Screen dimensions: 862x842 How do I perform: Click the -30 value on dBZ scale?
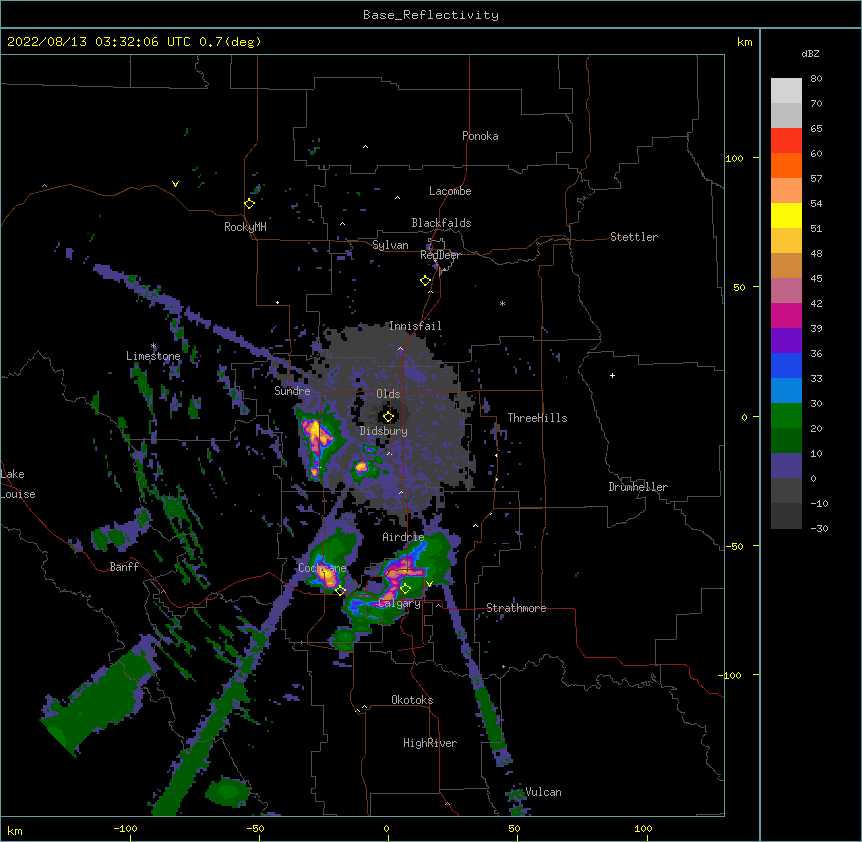pyautogui.click(x=819, y=529)
